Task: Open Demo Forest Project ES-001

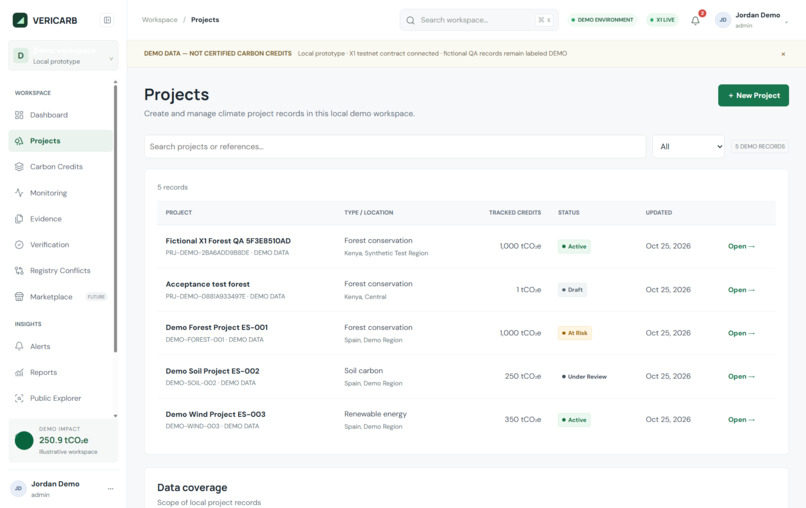Action: tap(741, 333)
